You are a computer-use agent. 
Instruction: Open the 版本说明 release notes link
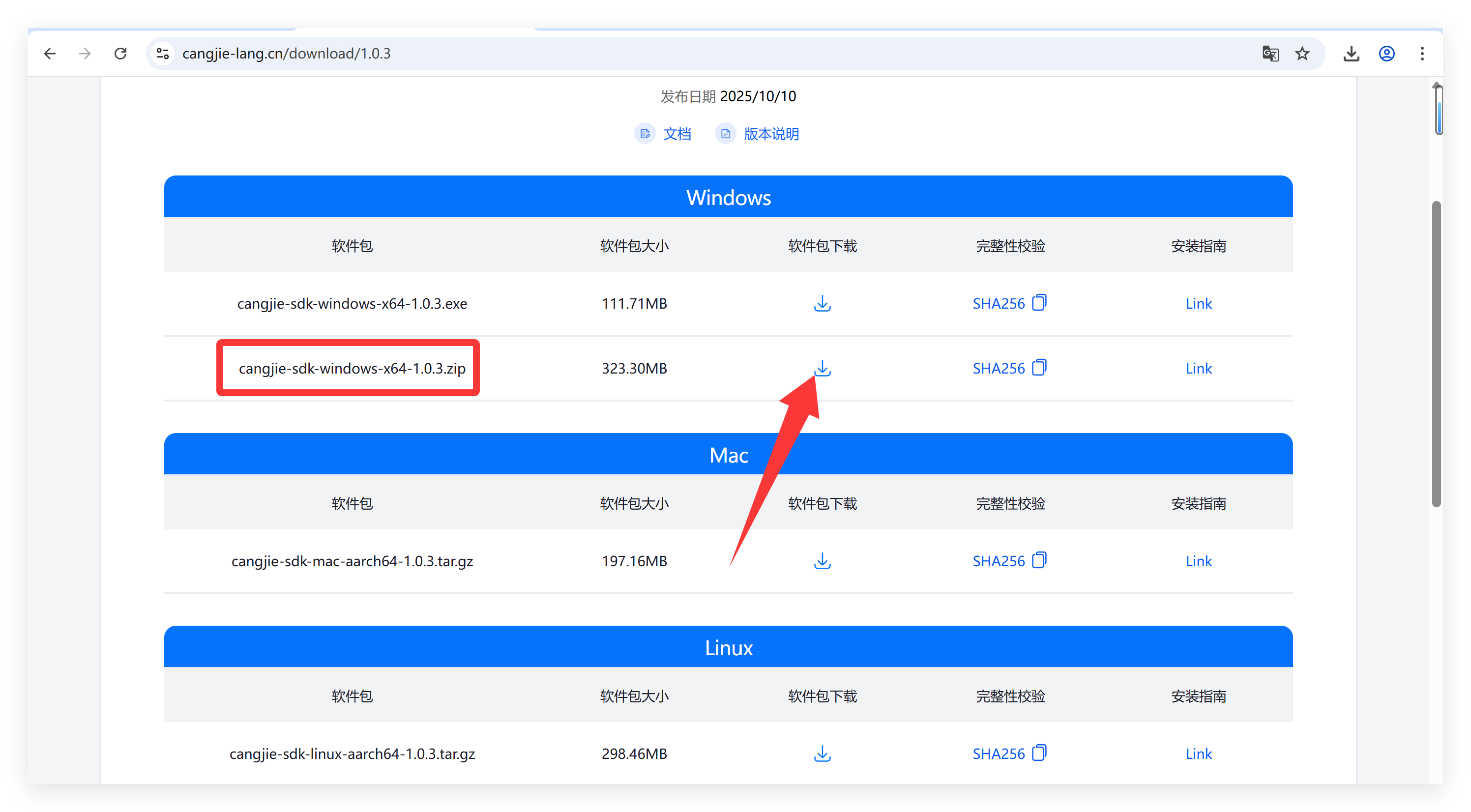coord(771,134)
